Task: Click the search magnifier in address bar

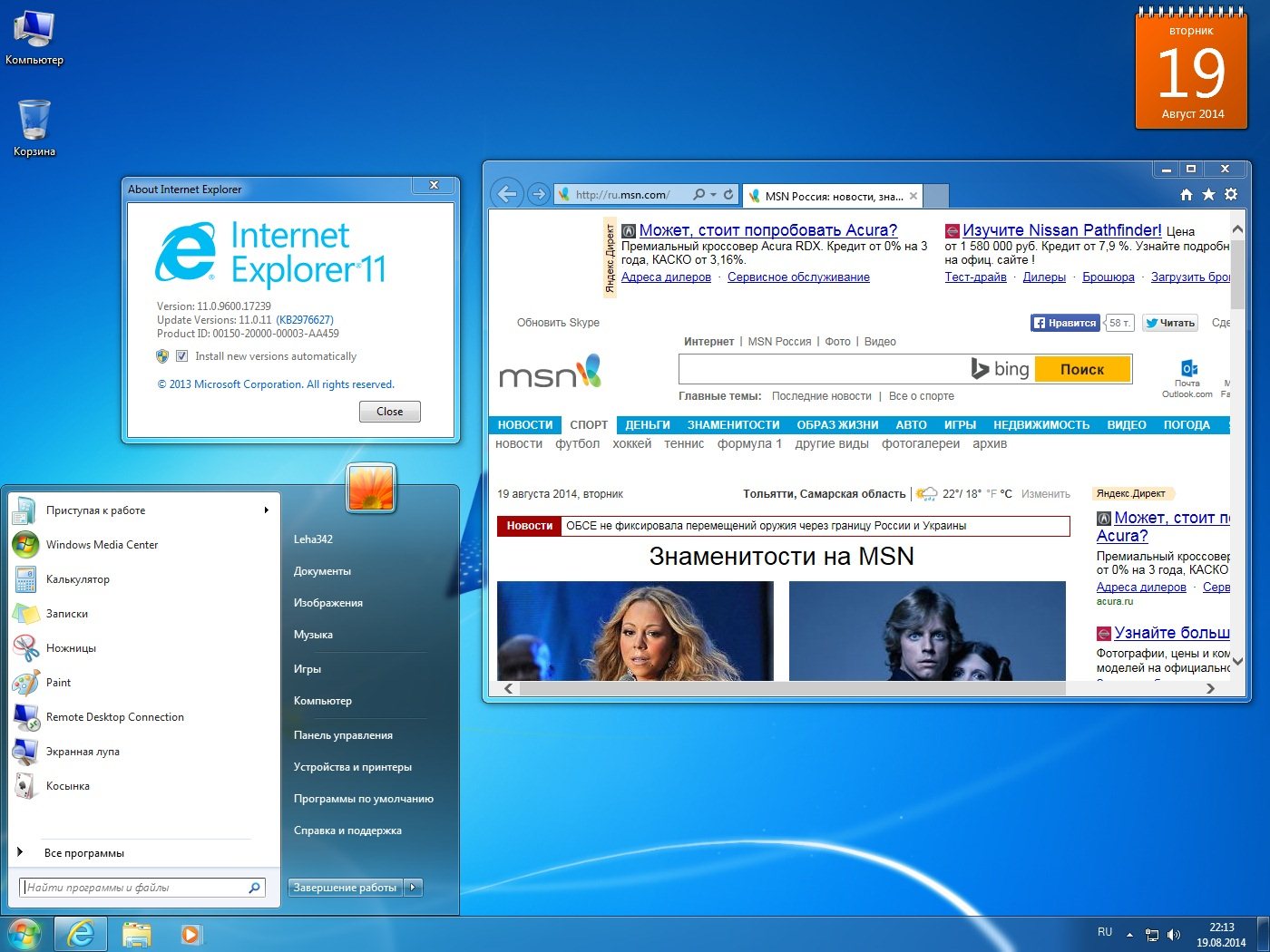Action: pos(698,194)
